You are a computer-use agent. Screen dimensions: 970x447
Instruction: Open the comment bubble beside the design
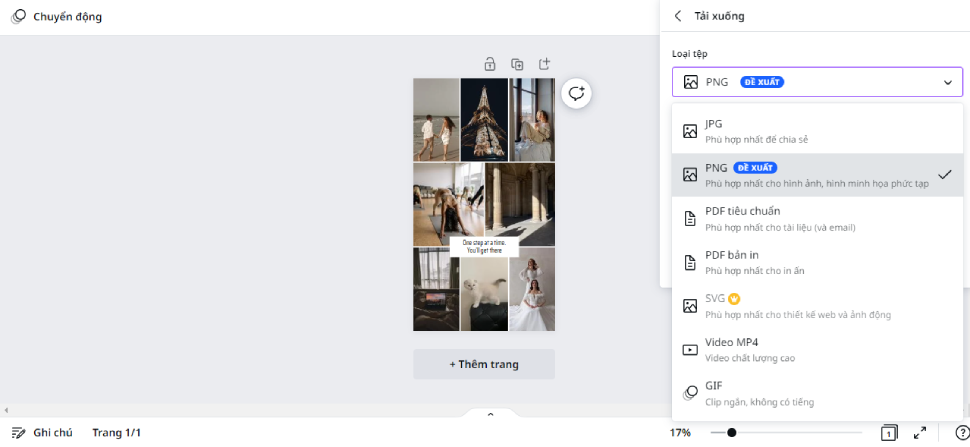tap(576, 93)
